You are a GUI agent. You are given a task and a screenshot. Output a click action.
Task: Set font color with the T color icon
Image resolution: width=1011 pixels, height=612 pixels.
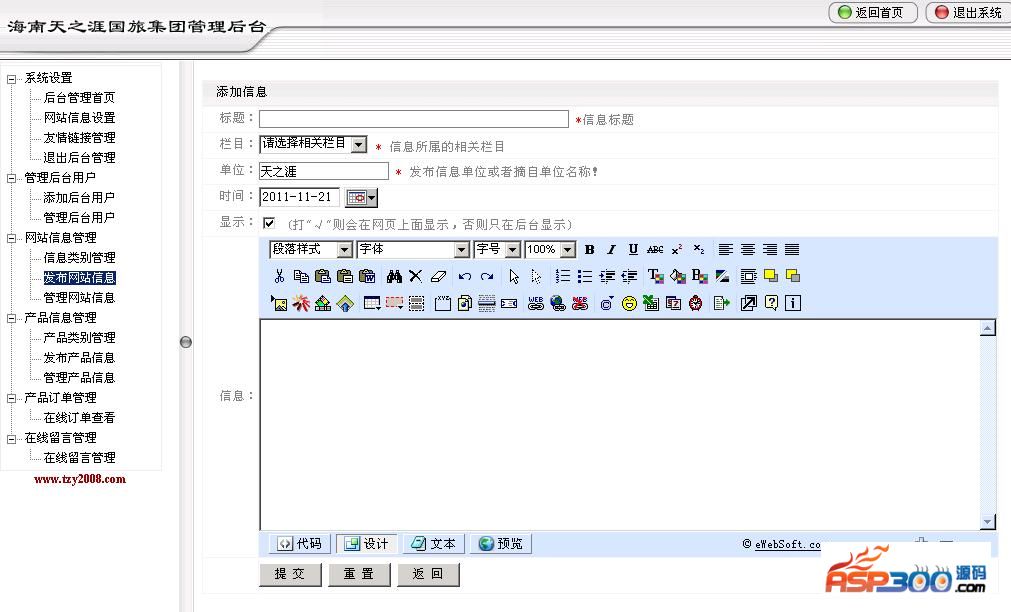click(x=656, y=276)
